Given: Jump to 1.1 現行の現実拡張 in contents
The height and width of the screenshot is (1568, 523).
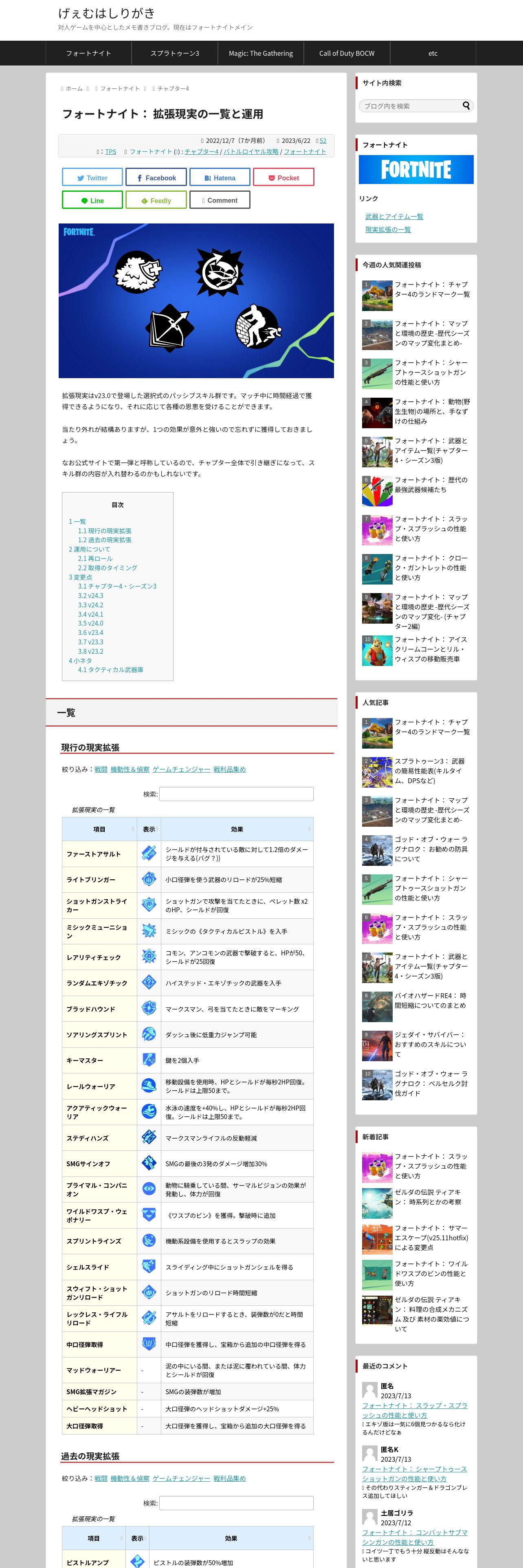Looking at the screenshot, I should click(105, 531).
